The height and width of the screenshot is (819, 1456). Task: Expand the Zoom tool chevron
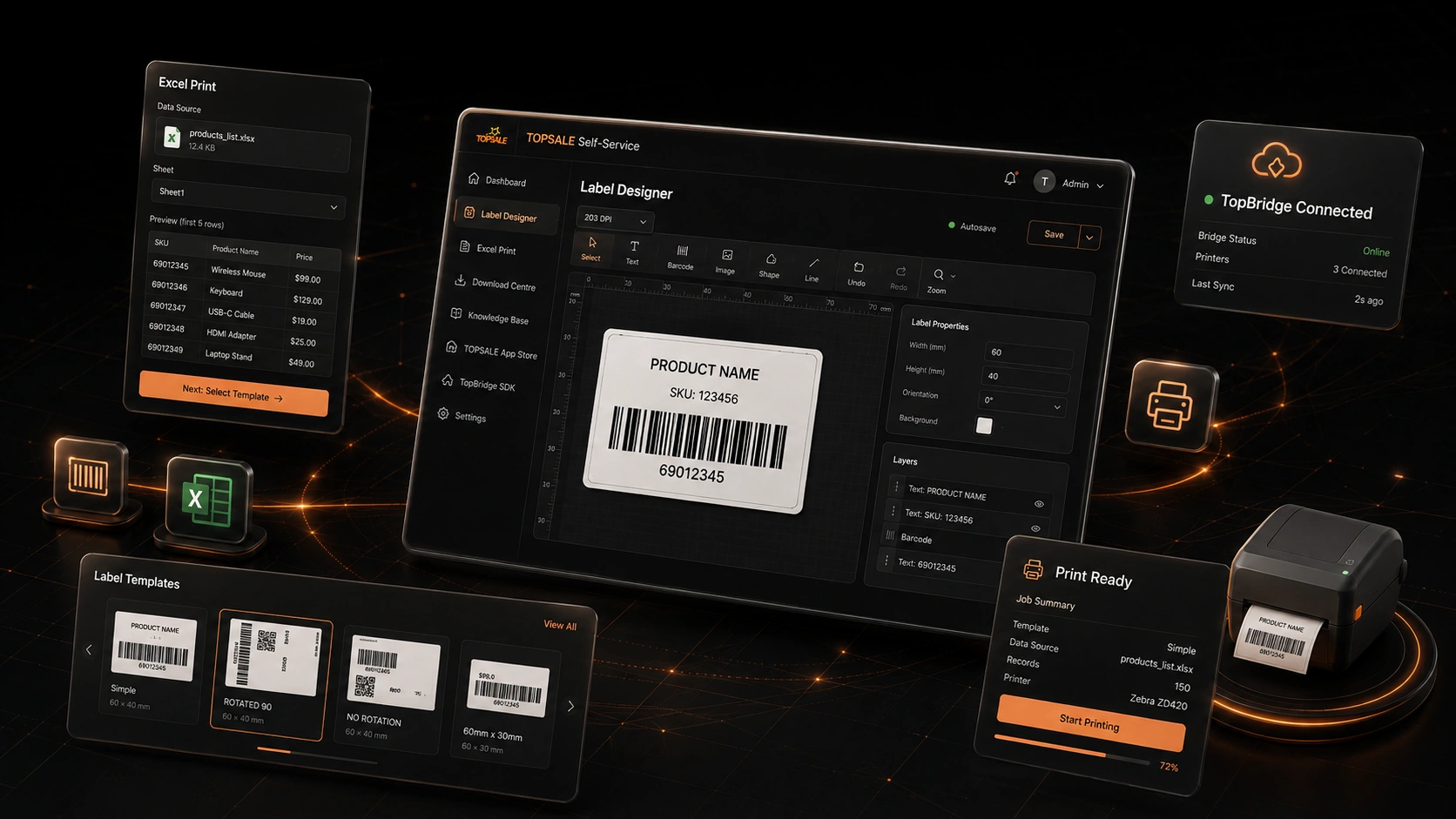coord(953,277)
